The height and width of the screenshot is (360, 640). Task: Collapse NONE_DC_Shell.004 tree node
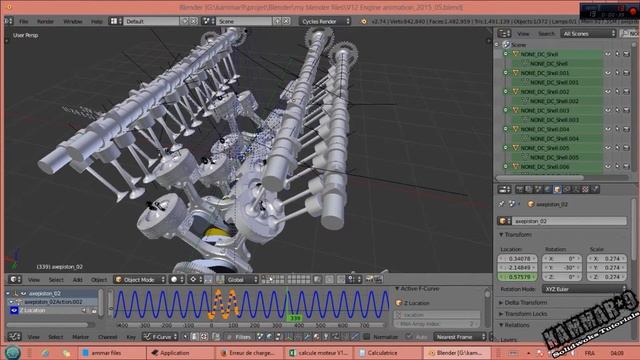point(506,129)
